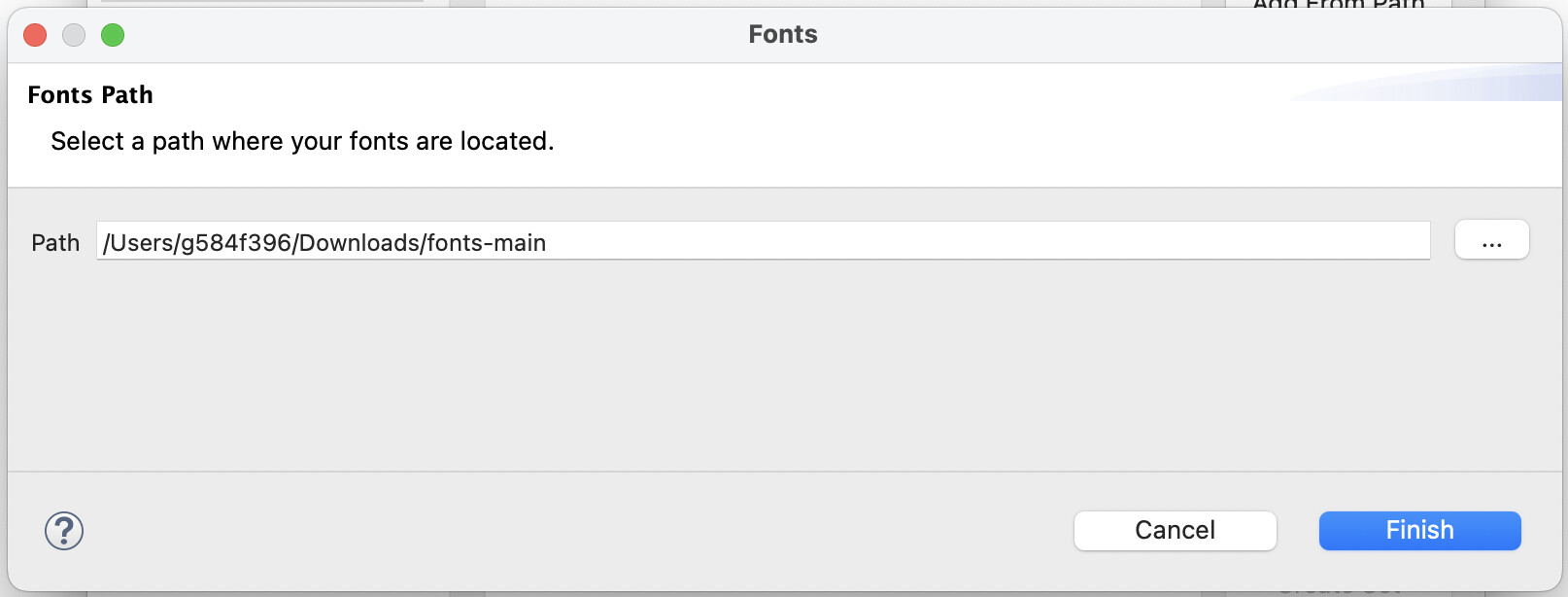Image resolution: width=1568 pixels, height=597 pixels.
Task: Zoom window with green circle button
Action: click(x=113, y=35)
